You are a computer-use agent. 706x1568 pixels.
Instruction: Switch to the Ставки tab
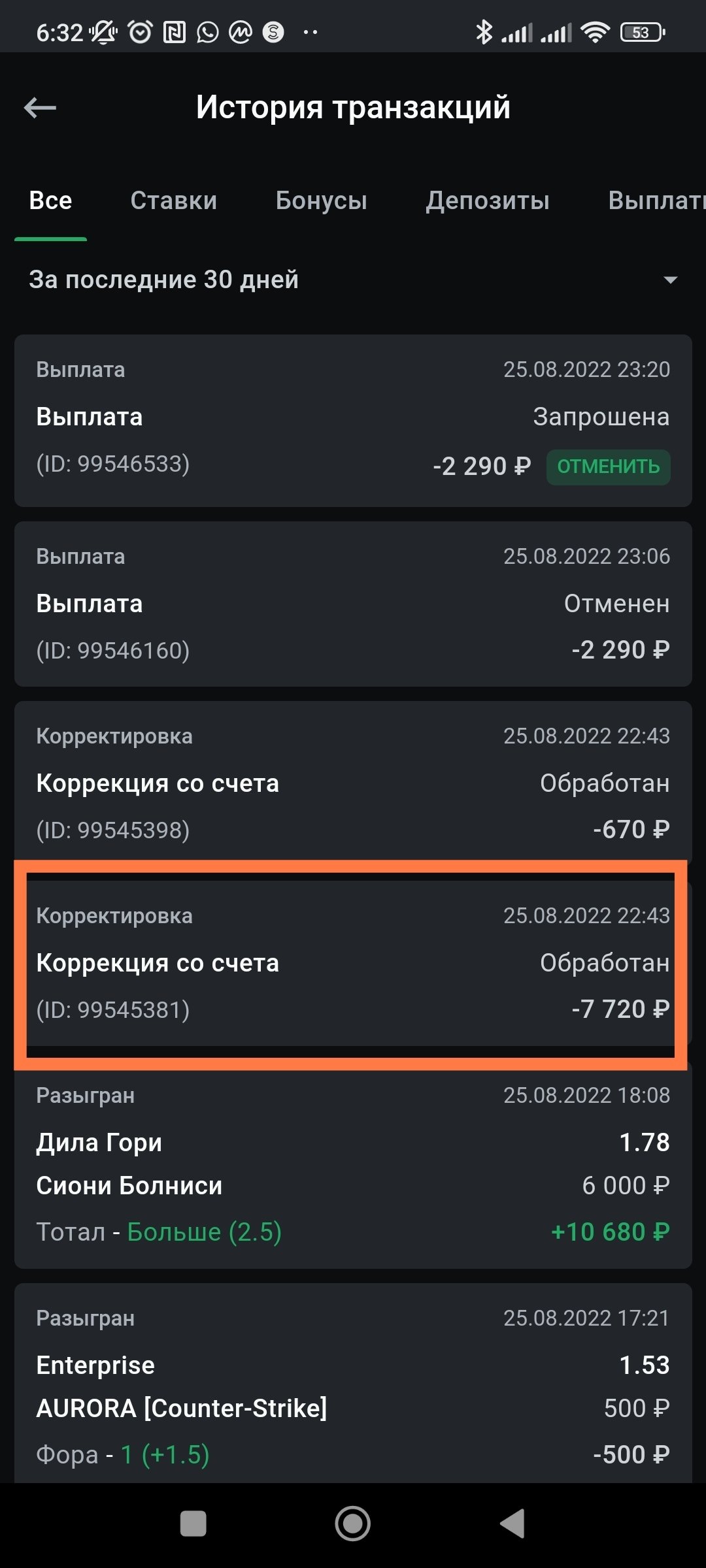click(x=173, y=201)
